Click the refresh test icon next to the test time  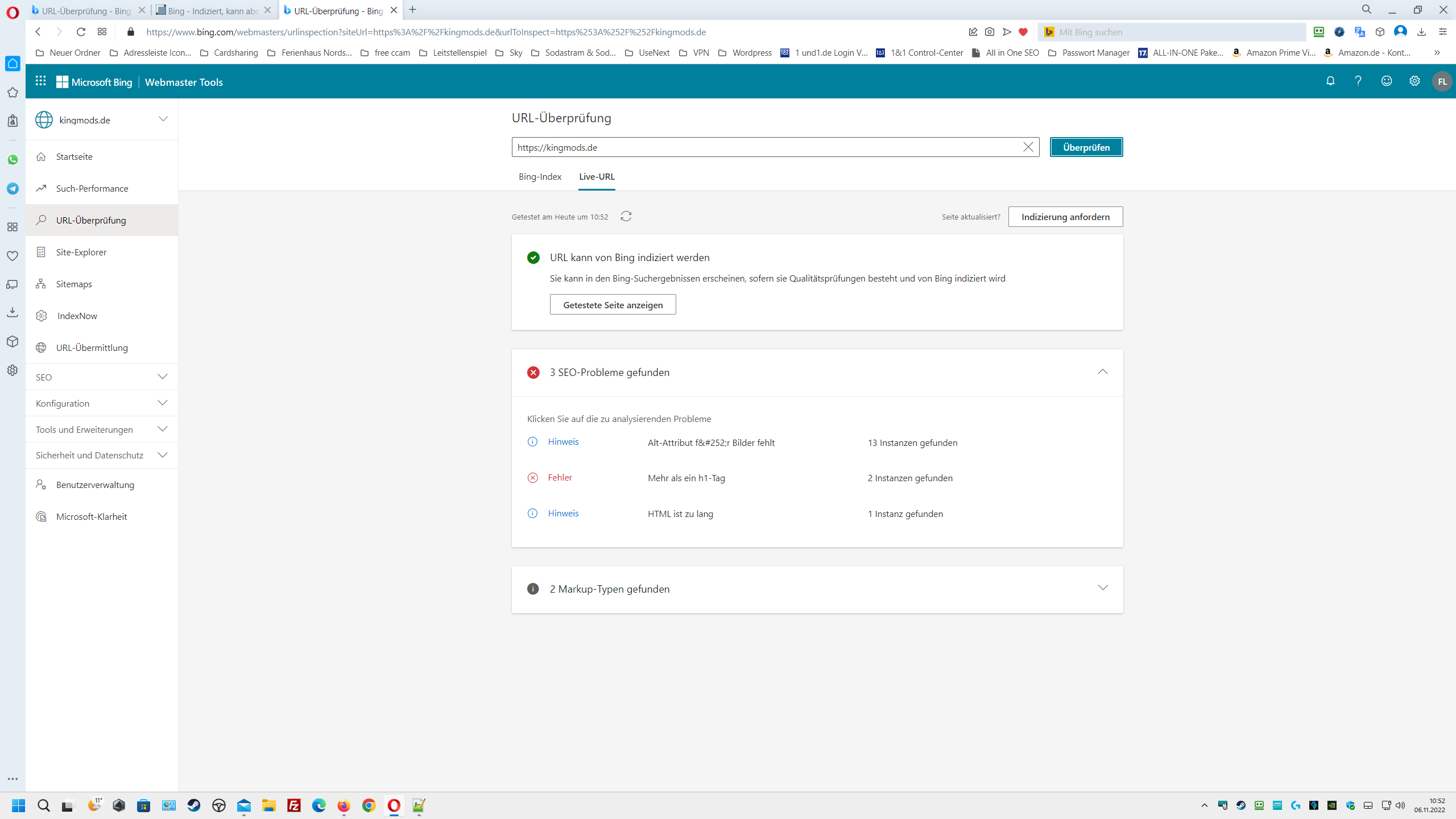[626, 216]
